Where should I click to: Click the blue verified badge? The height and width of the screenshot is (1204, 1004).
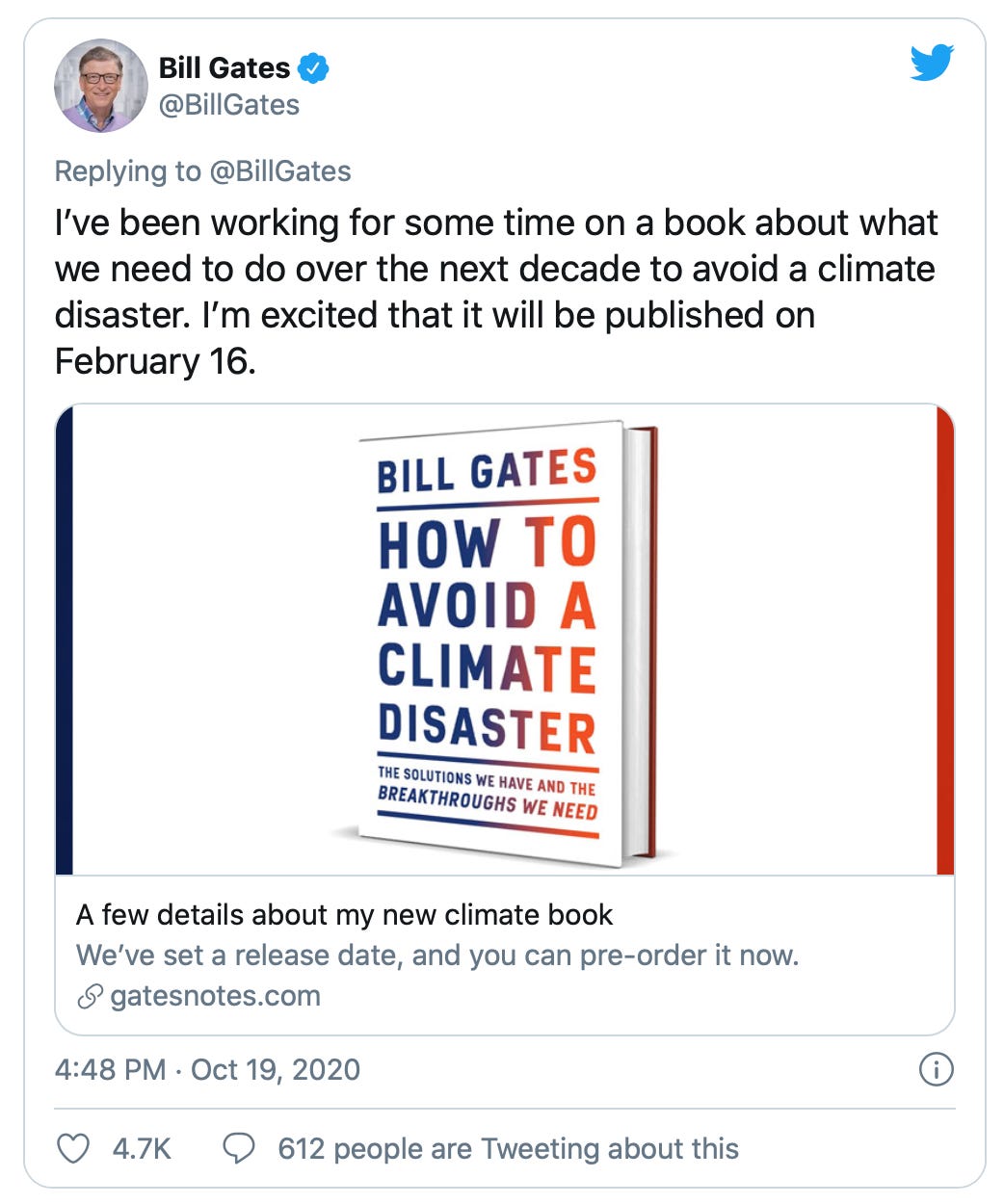tap(313, 68)
